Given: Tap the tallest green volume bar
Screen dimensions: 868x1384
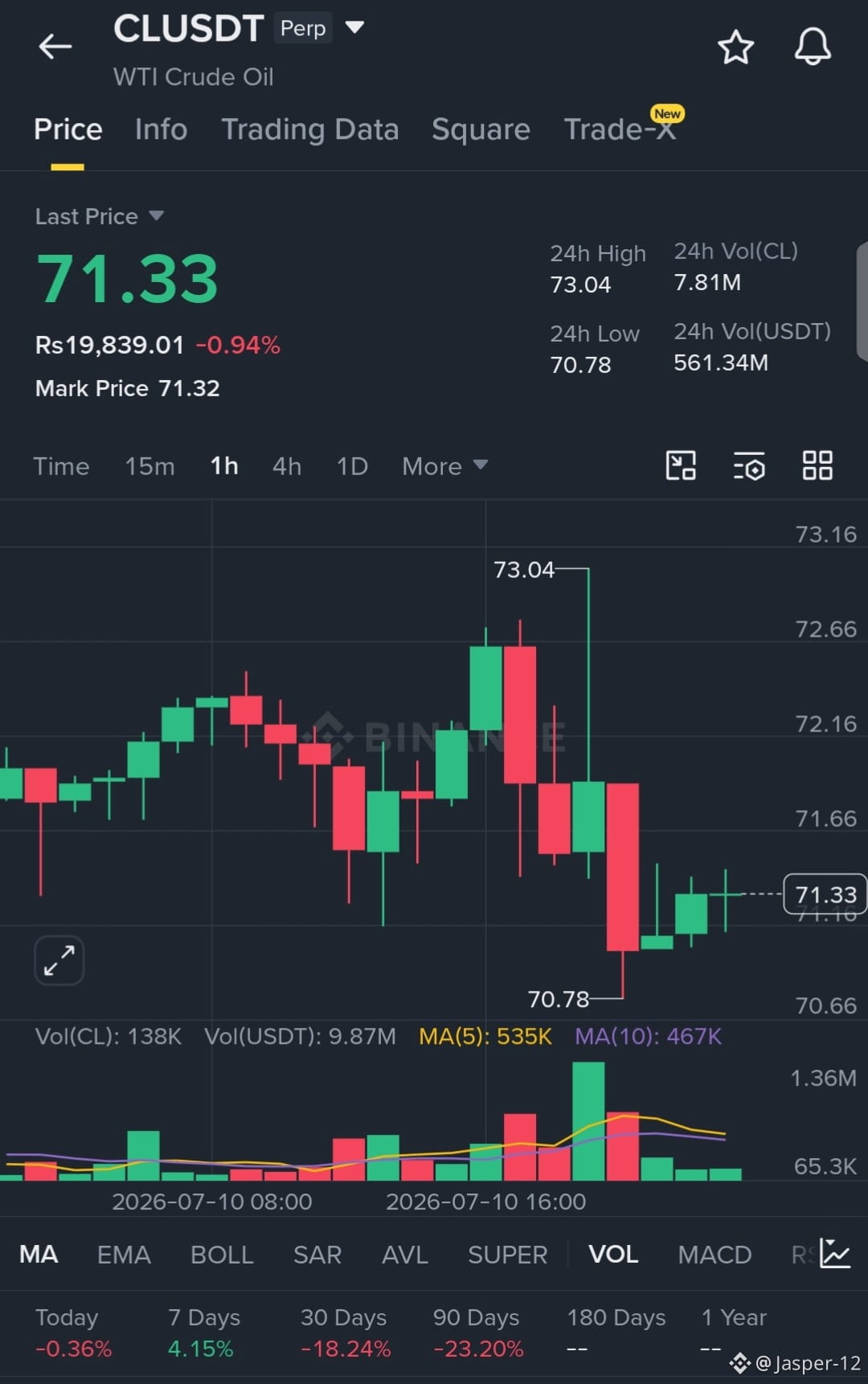Looking at the screenshot, I should [x=588, y=1120].
